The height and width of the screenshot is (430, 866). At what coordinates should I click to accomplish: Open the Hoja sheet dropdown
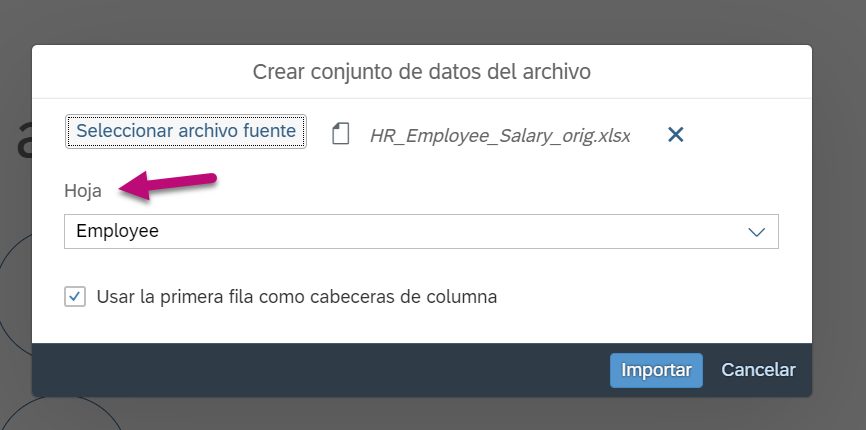(x=421, y=231)
